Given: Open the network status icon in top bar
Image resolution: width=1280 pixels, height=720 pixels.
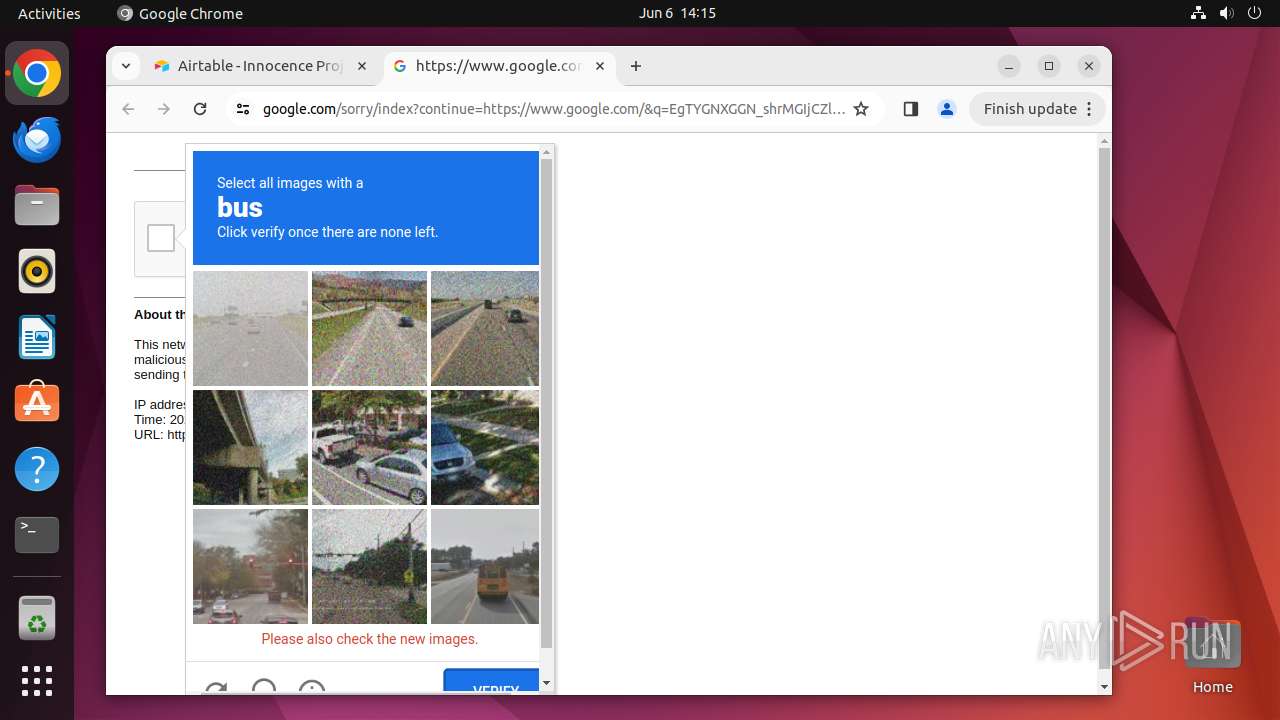Looking at the screenshot, I should click(1198, 13).
